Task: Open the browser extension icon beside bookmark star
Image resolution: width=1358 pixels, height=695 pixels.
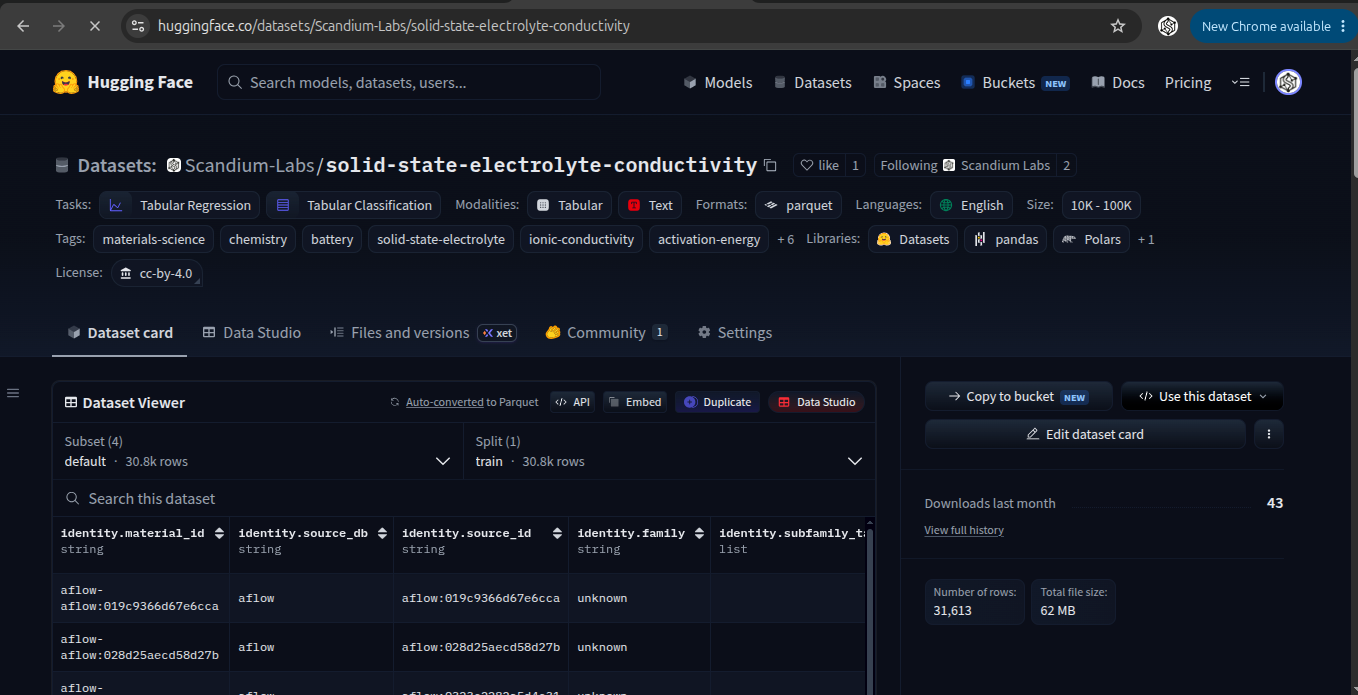Action: coord(1167,26)
